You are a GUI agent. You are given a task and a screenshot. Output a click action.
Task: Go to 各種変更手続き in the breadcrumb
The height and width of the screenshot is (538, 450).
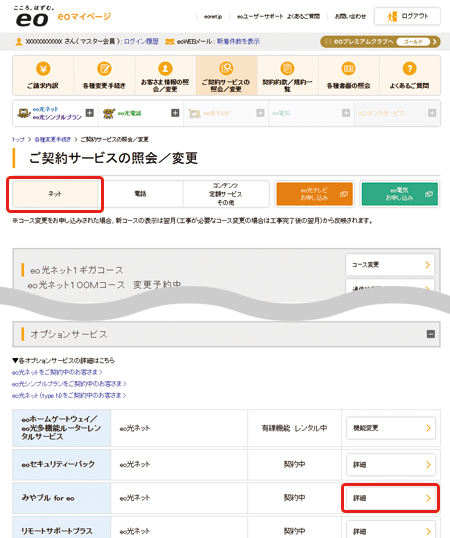click(x=53, y=139)
